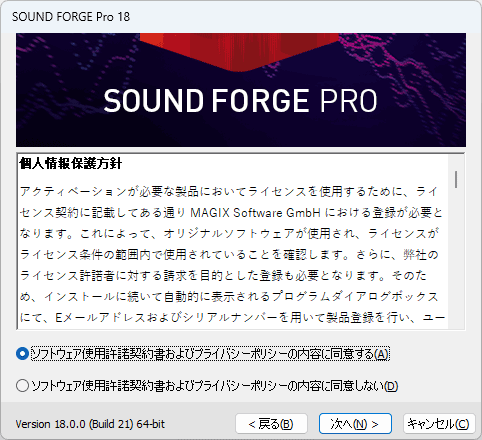This screenshot has width=482, height=440.
Task: Click the empty scrollbar track below thumb
Action: [x=456, y=258]
